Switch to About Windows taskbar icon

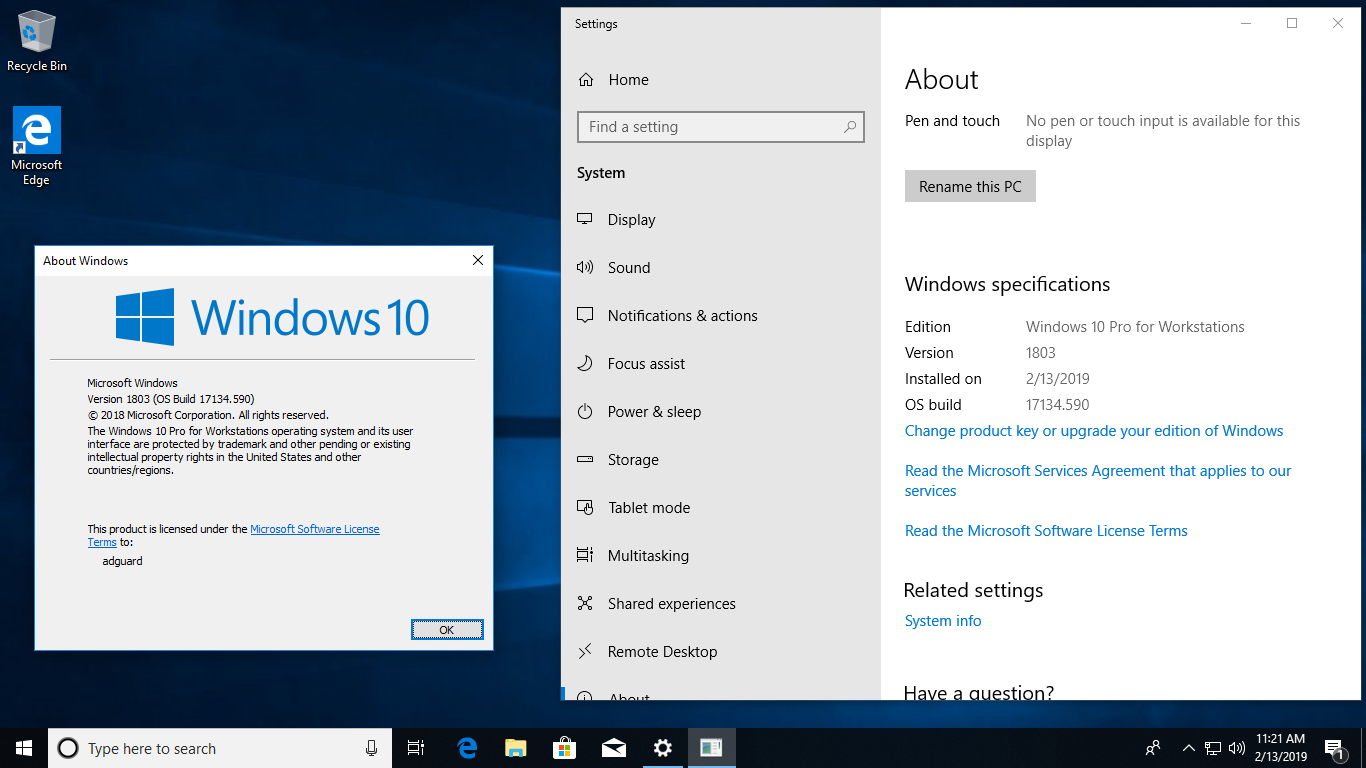pos(712,748)
